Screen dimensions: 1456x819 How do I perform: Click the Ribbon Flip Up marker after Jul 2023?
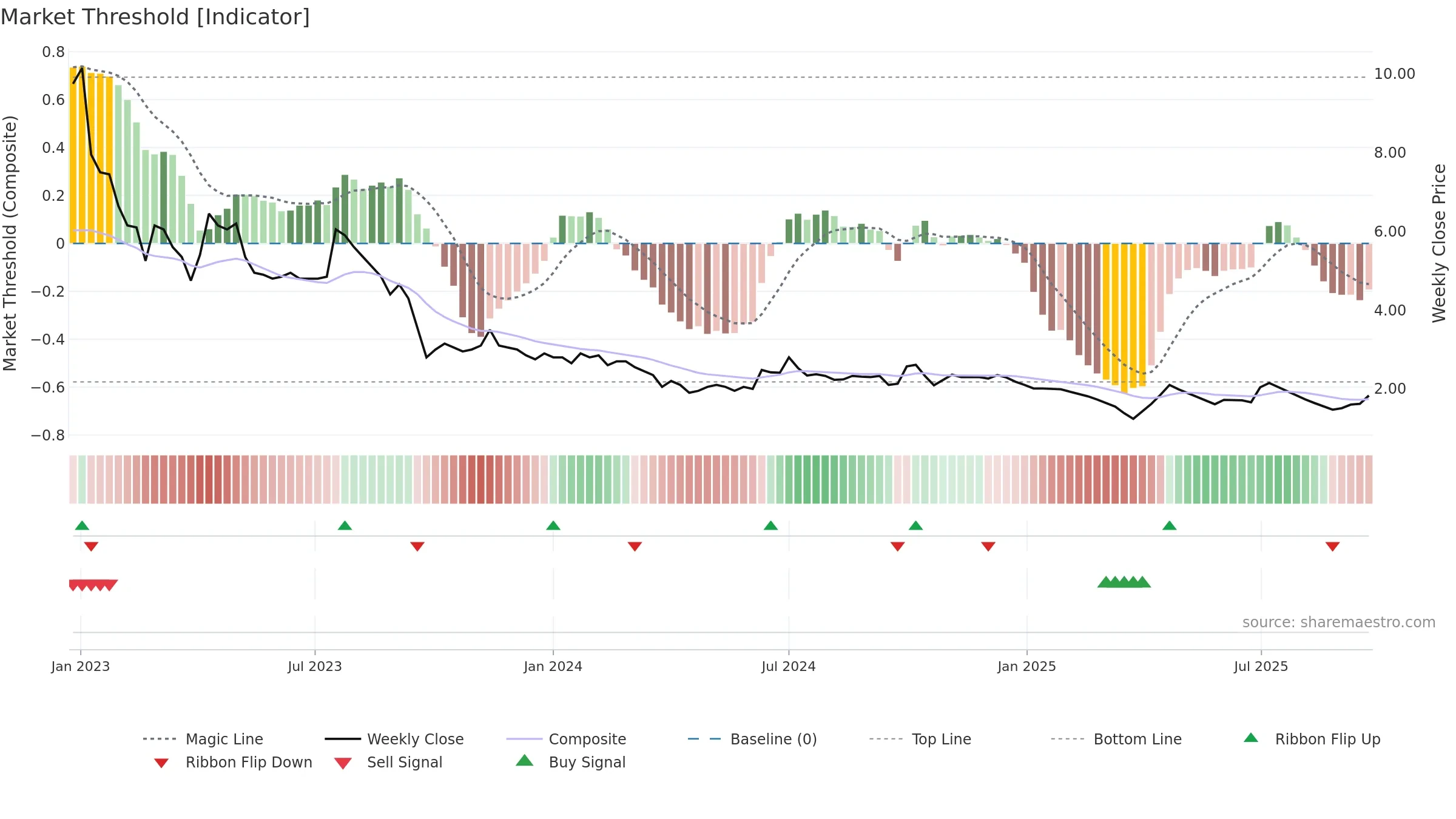click(345, 525)
